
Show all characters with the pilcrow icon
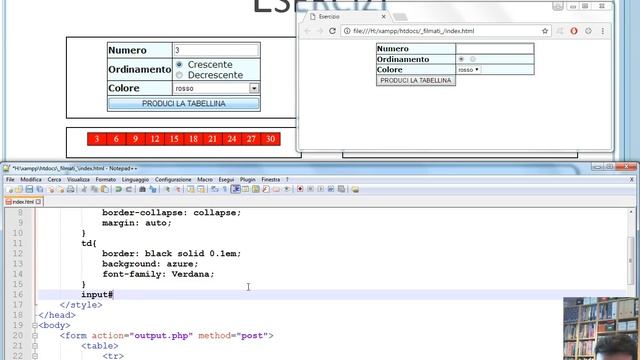224,189
